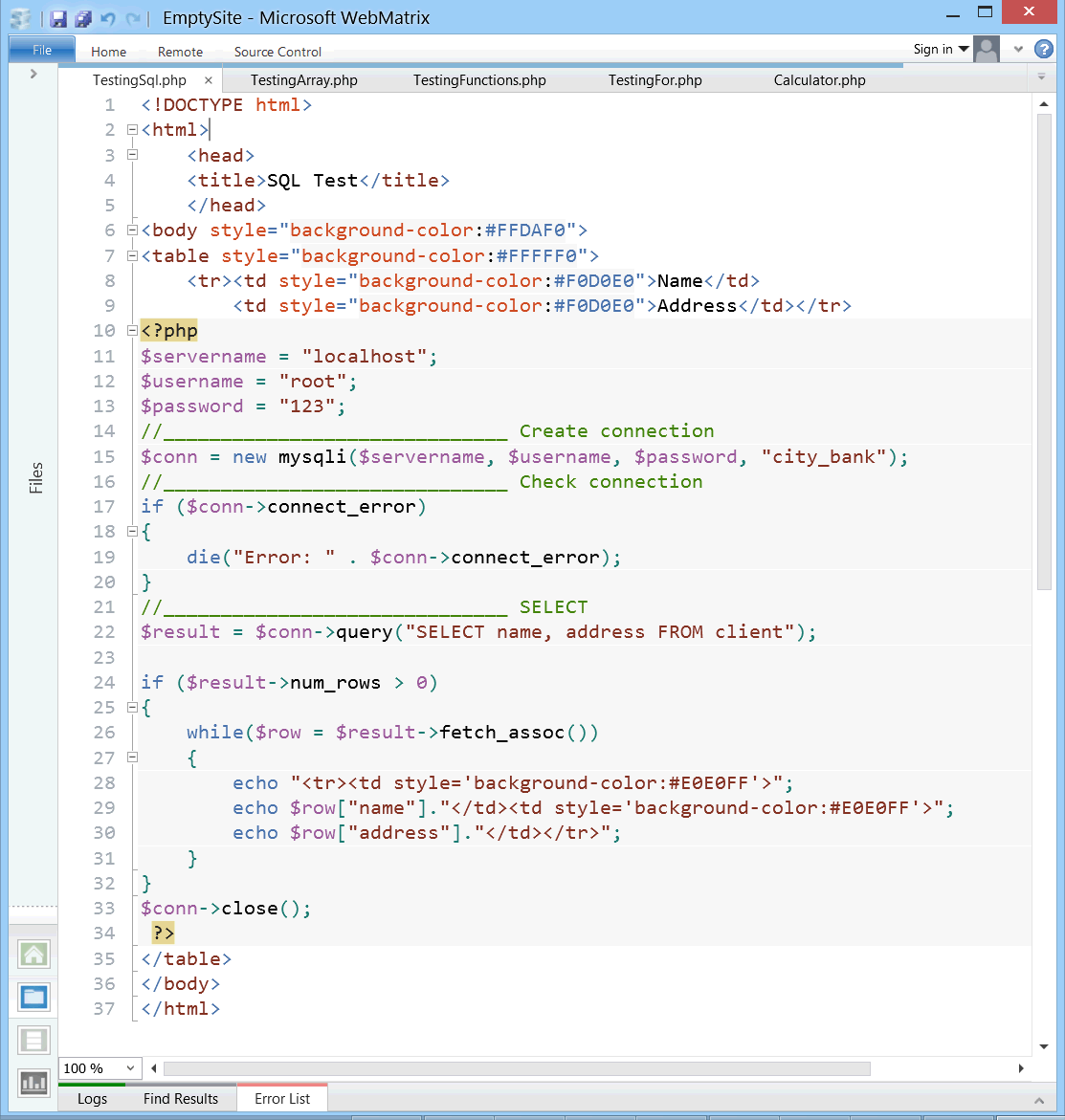Collapse the table fold on line 7
Image resolution: width=1065 pixels, height=1120 pixels.
click(x=132, y=255)
